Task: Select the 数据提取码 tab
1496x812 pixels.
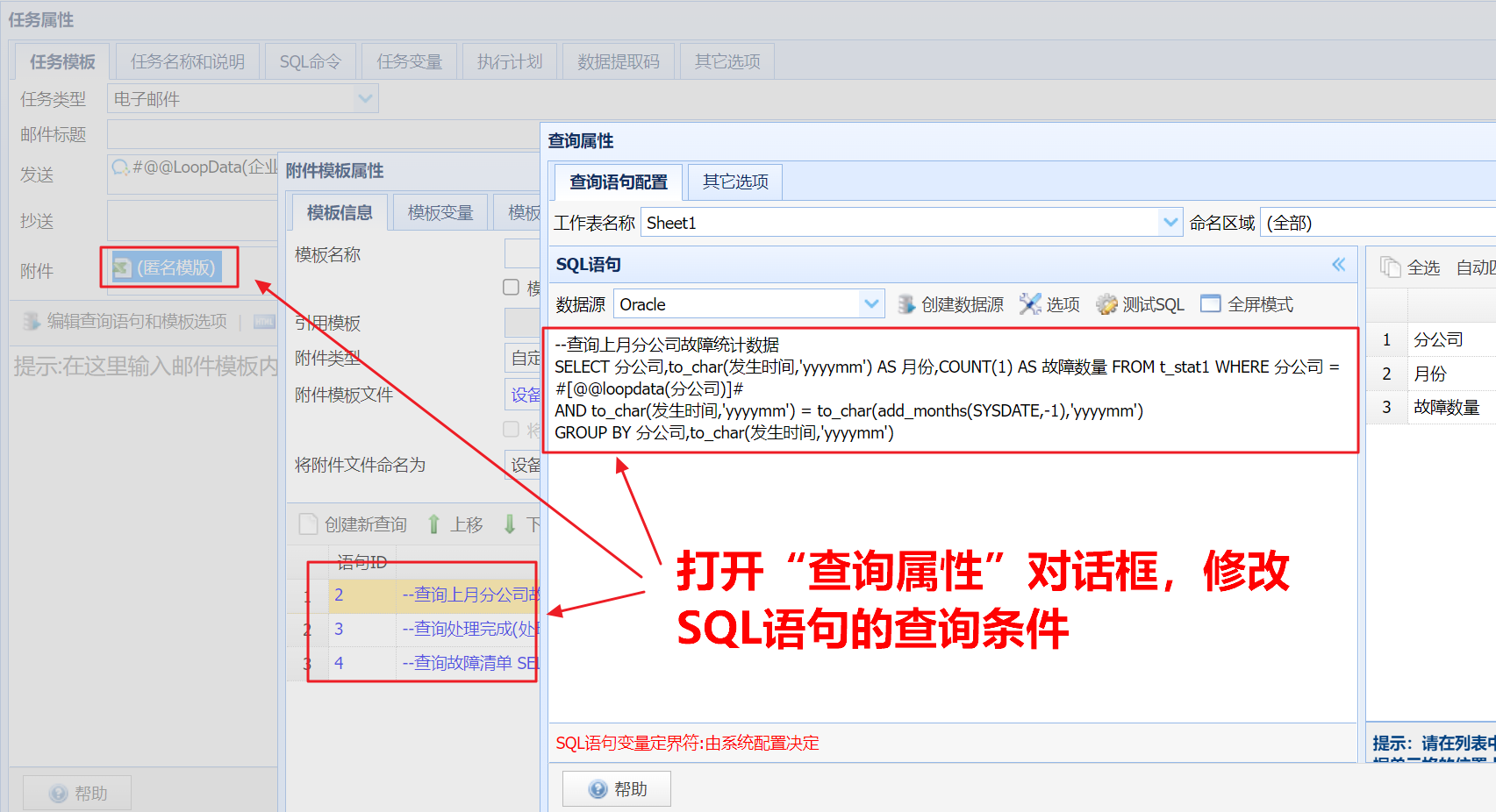Action: click(619, 61)
